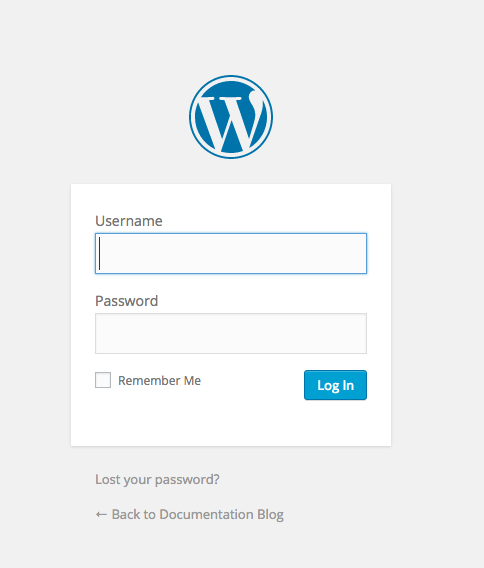
Task: Click the Password label
Action: point(126,301)
